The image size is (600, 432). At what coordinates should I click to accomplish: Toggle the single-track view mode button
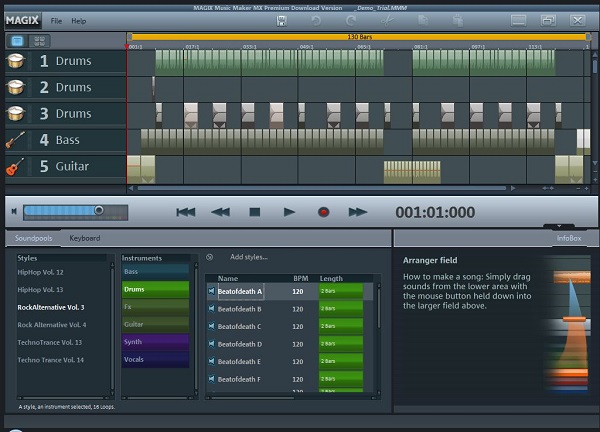point(17,41)
